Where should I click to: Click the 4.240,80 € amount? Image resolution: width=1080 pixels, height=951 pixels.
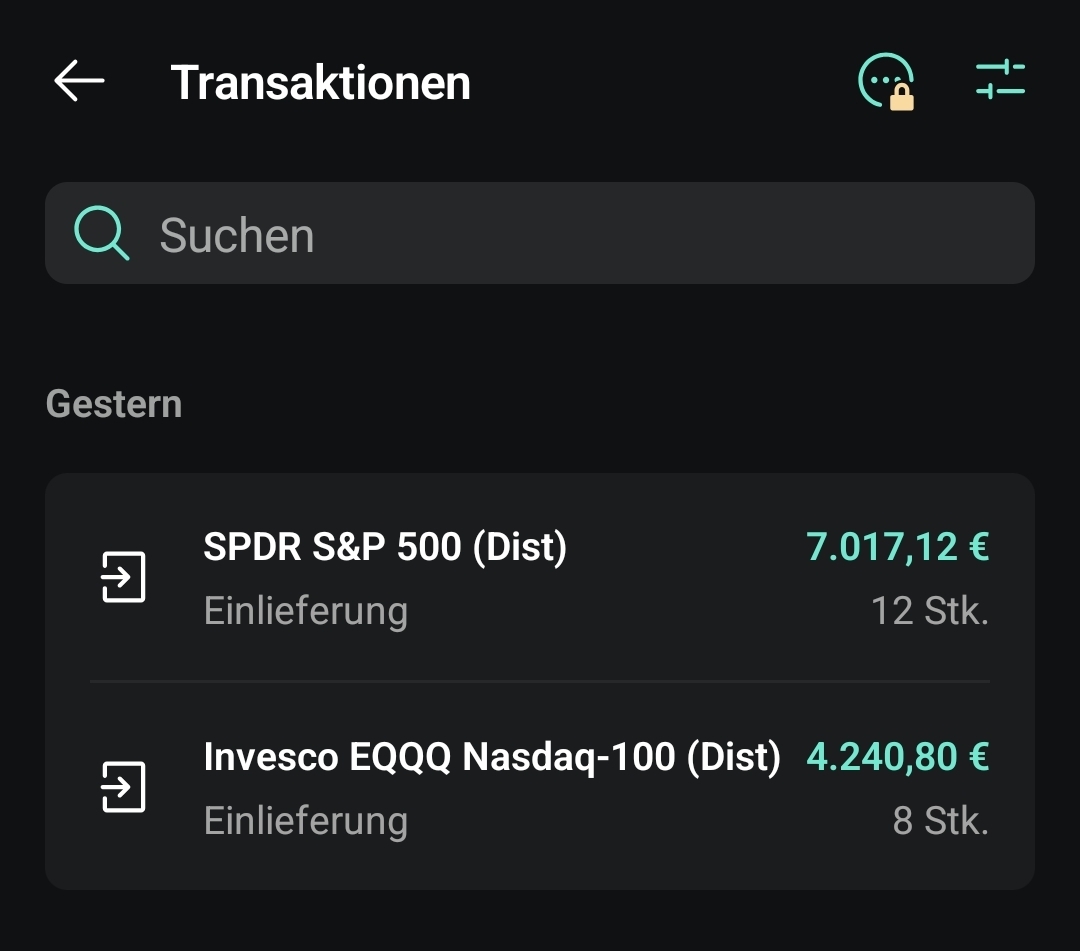click(x=897, y=757)
